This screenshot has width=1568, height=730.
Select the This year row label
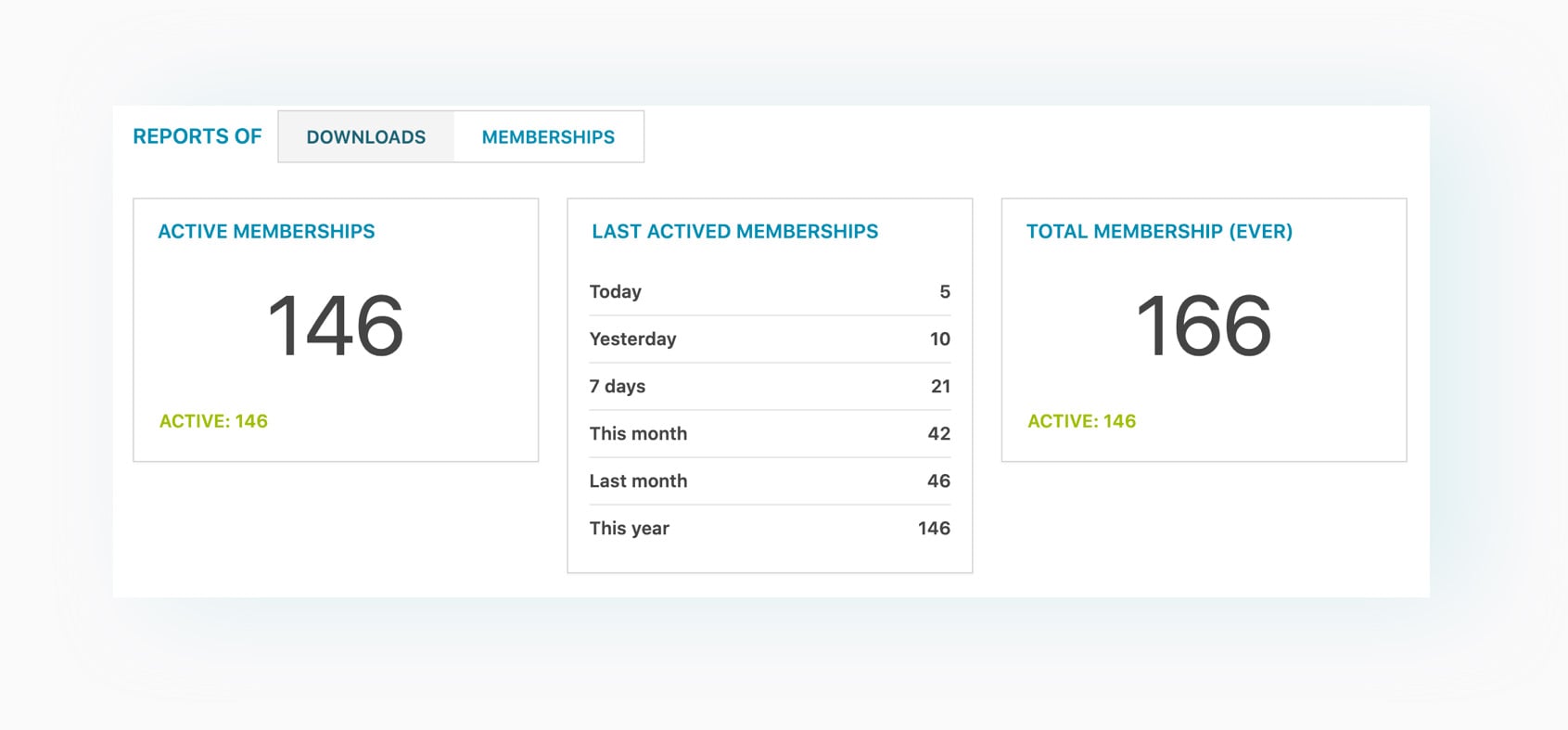tap(630, 529)
